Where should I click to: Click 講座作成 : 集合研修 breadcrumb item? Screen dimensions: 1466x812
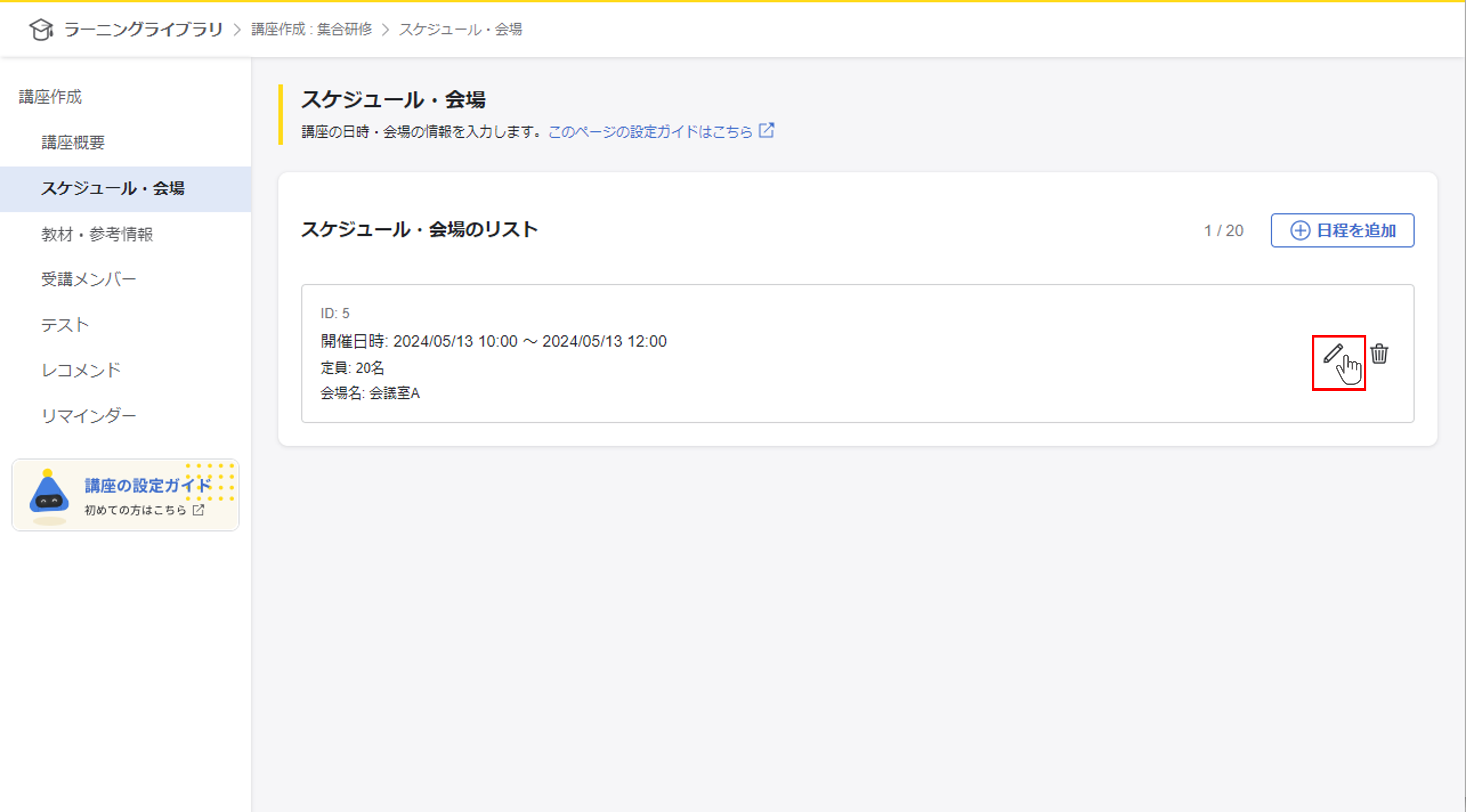pyautogui.click(x=311, y=30)
